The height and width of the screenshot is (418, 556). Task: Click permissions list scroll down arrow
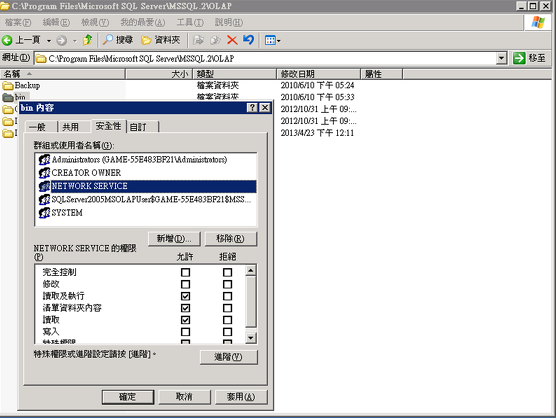tap(250, 338)
